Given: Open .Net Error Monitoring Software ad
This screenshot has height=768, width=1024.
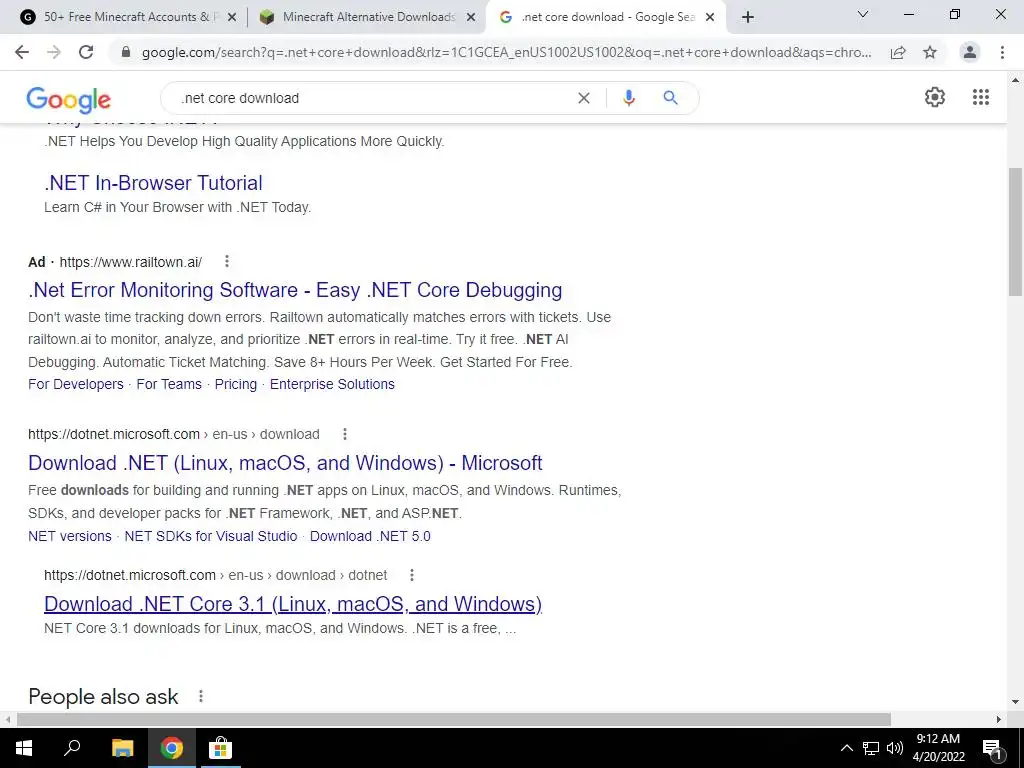Looking at the screenshot, I should pos(295,290).
